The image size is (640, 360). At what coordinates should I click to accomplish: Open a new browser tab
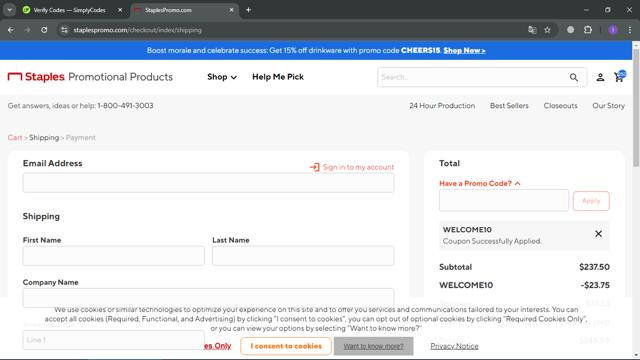[248, 10]
